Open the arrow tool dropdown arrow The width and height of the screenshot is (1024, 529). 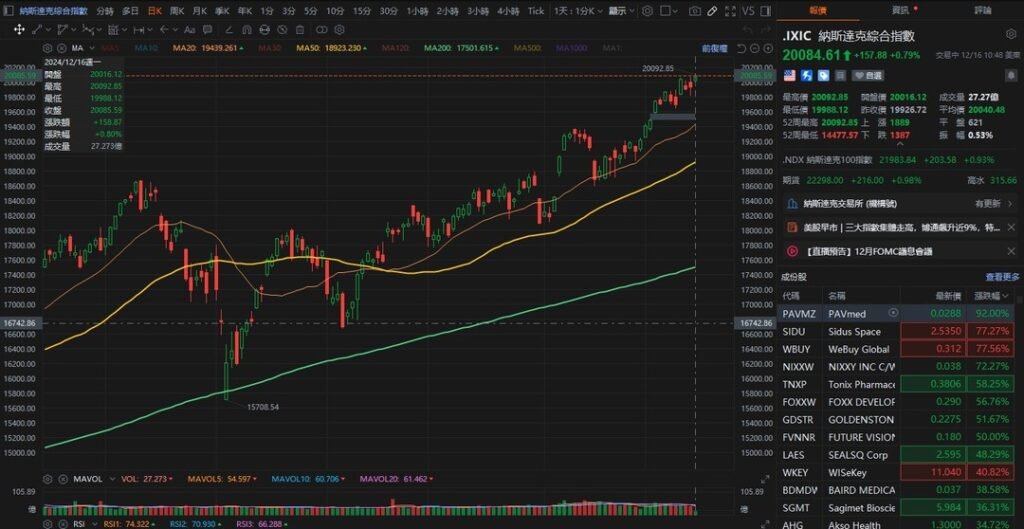tap(175, 29)
